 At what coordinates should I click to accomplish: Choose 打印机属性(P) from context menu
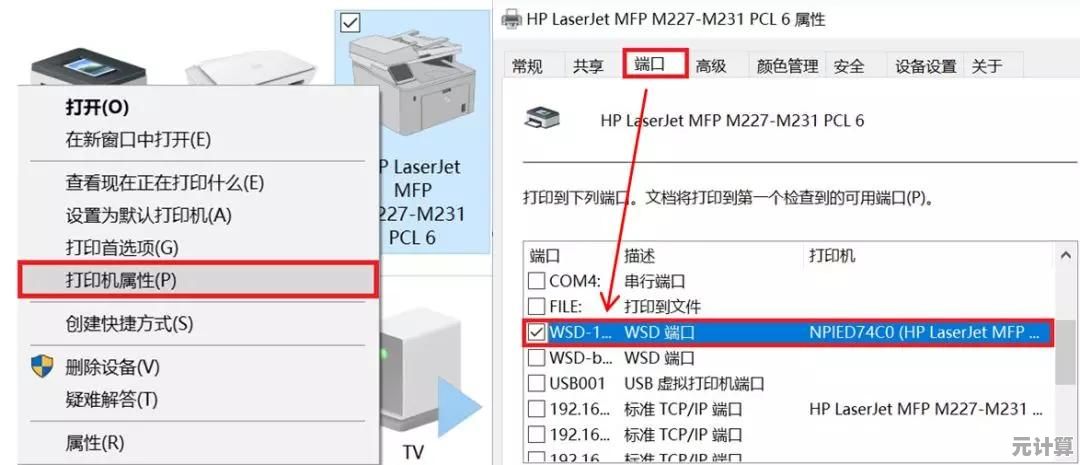198,280
